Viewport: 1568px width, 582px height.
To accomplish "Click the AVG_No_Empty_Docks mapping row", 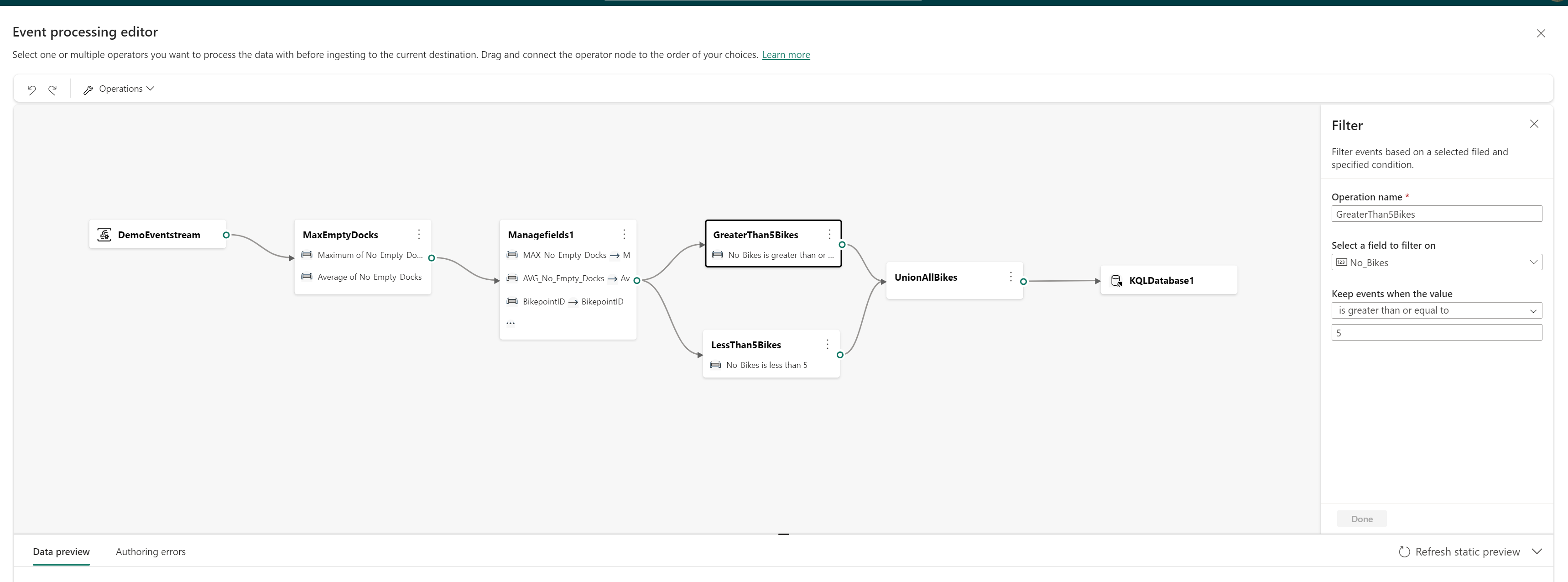I will coord(568,279).
